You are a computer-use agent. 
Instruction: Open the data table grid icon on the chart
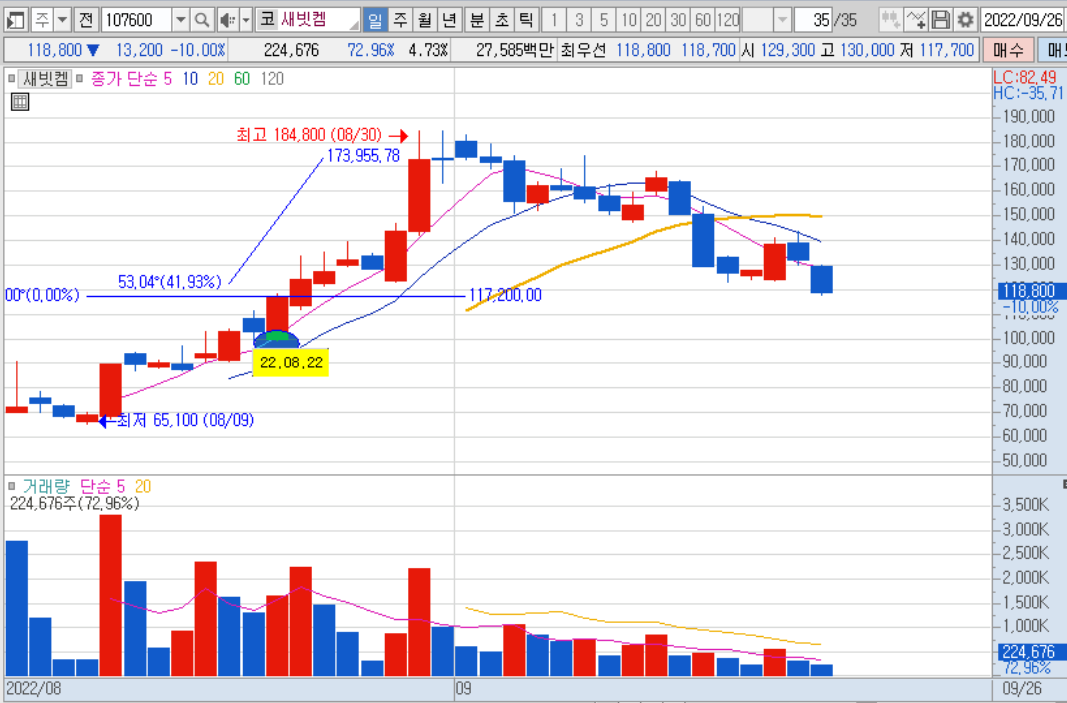20,102
